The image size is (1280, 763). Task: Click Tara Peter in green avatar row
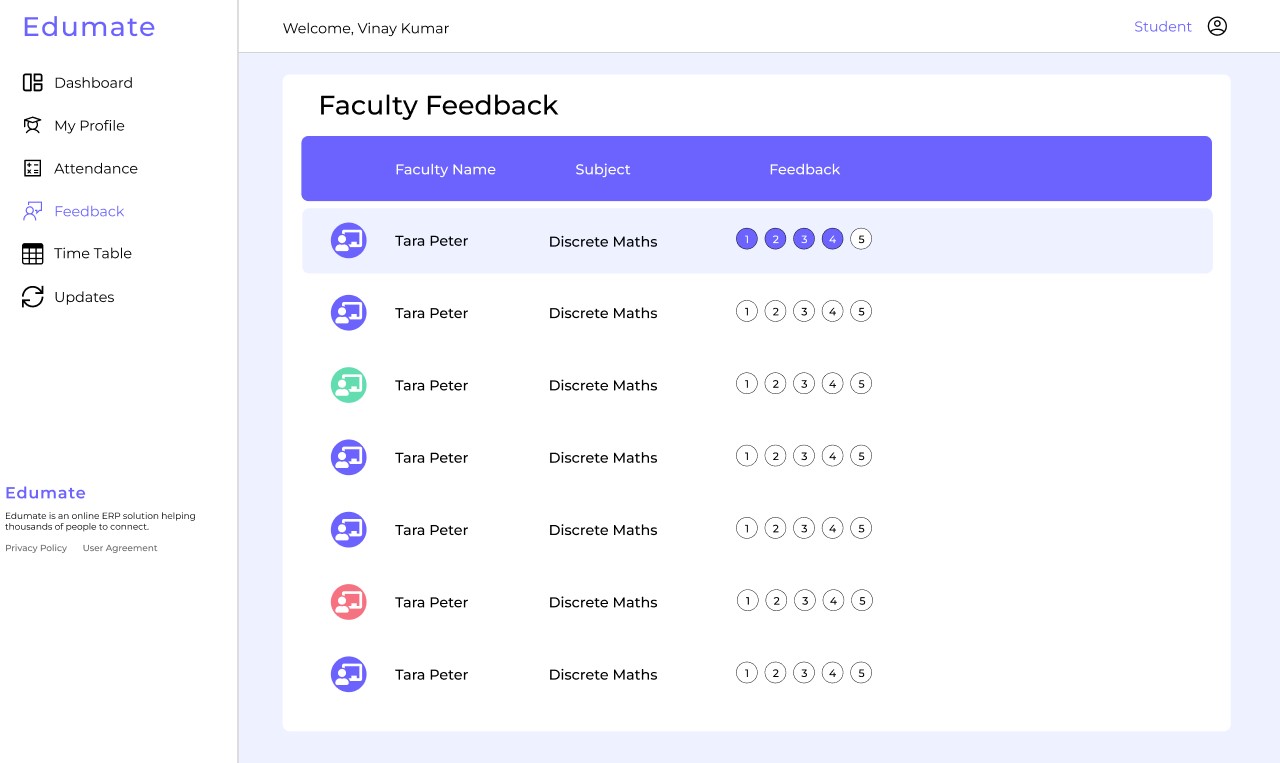[x=432, y=385]
